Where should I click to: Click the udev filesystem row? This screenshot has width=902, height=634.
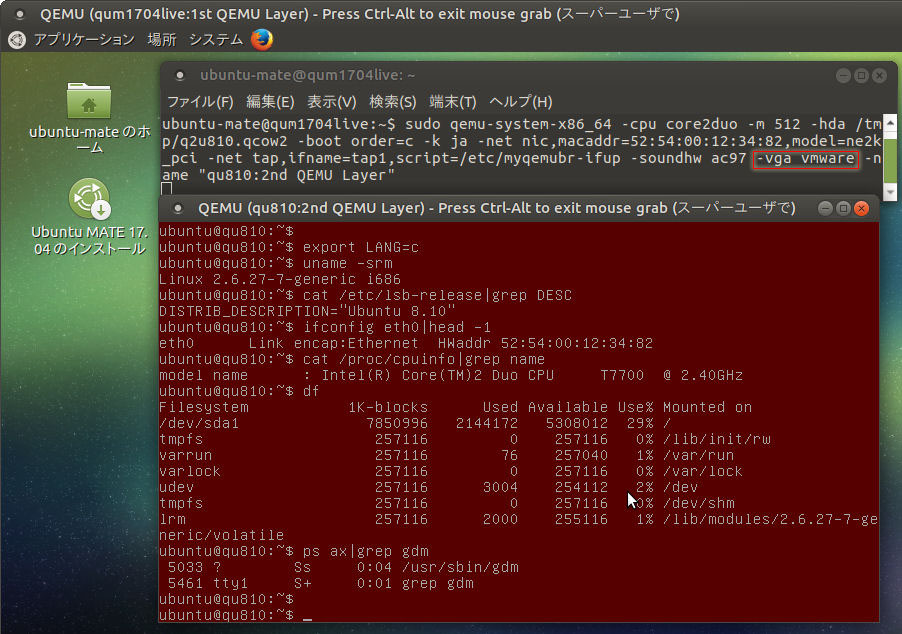[x=429, y=487]
